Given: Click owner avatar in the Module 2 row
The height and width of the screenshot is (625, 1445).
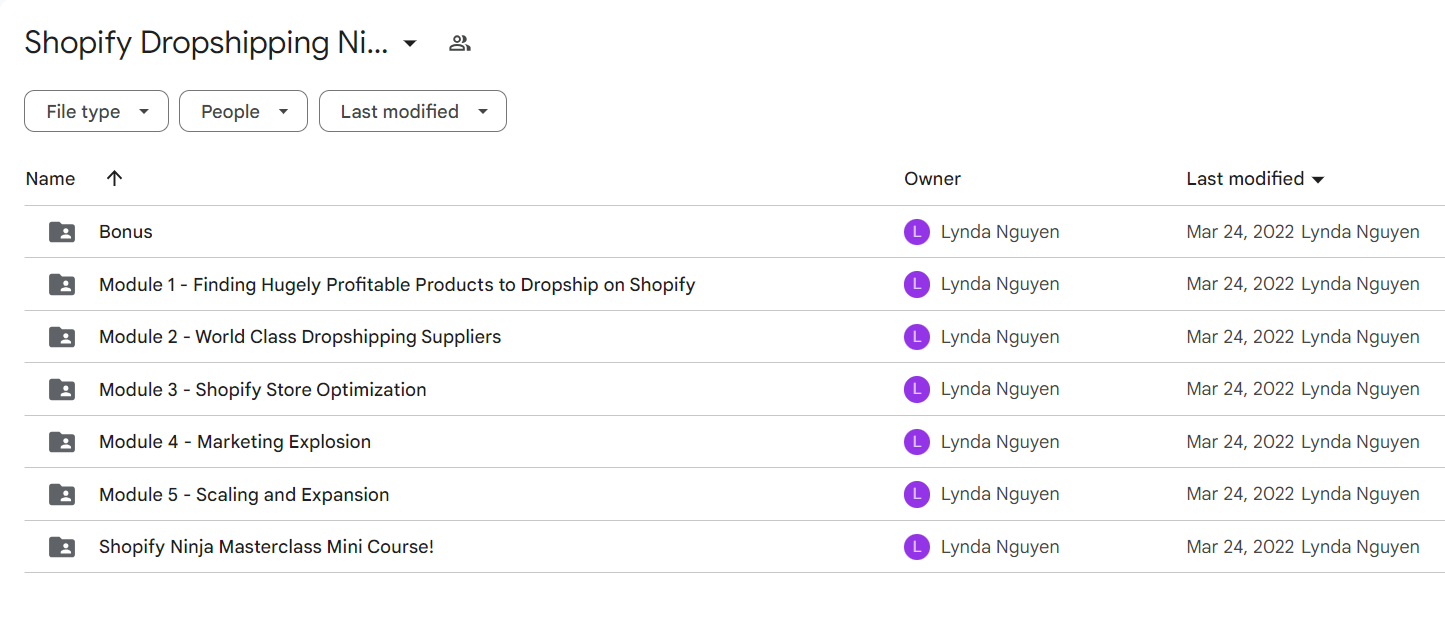Looking at the screenshot, I should (x=917, y=337).
